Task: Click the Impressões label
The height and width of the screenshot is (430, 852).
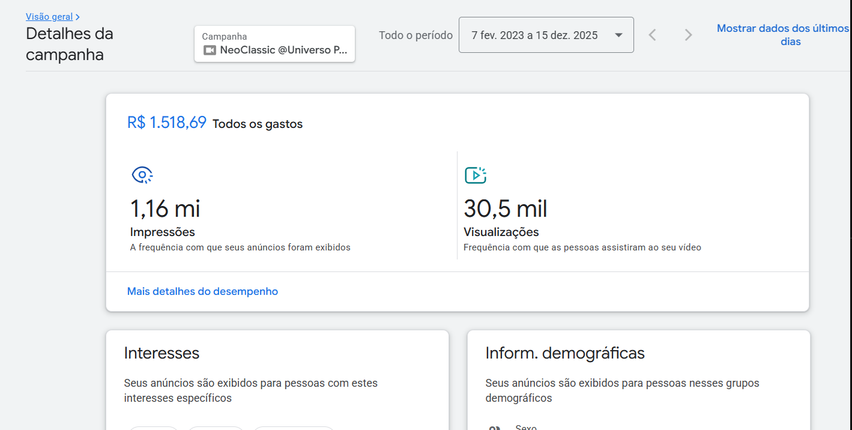Action: (162, 232)
